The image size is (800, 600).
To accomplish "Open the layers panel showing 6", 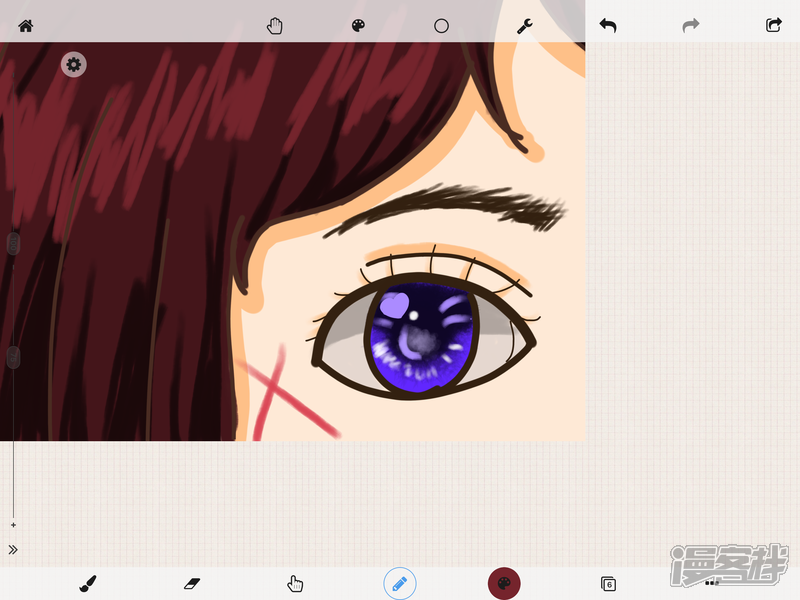I will click(x=608, y=584).
